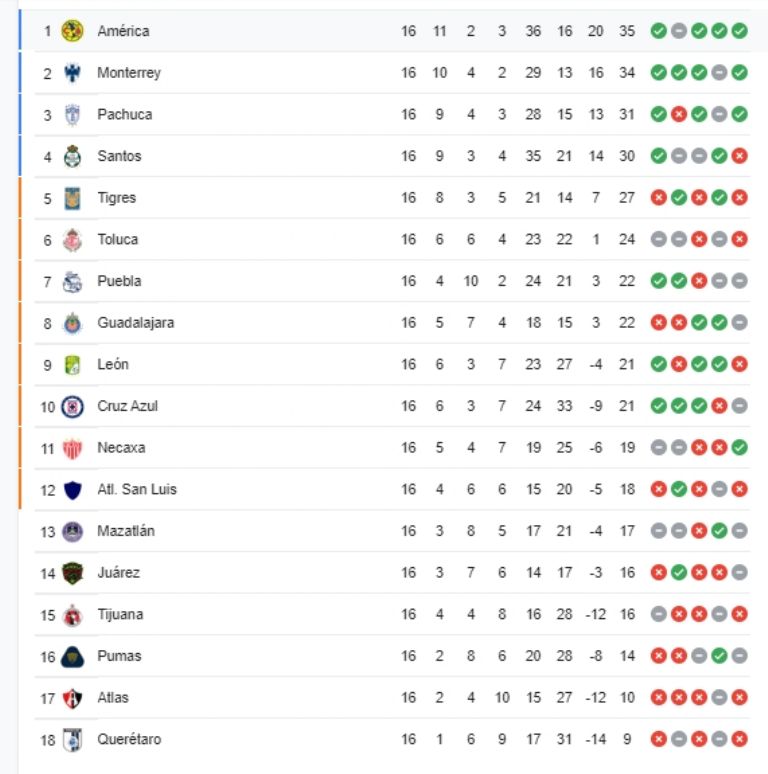This screenshot has height=774, width=768.
Task: Open the Toluca team name link
Action: pos(118,240)
